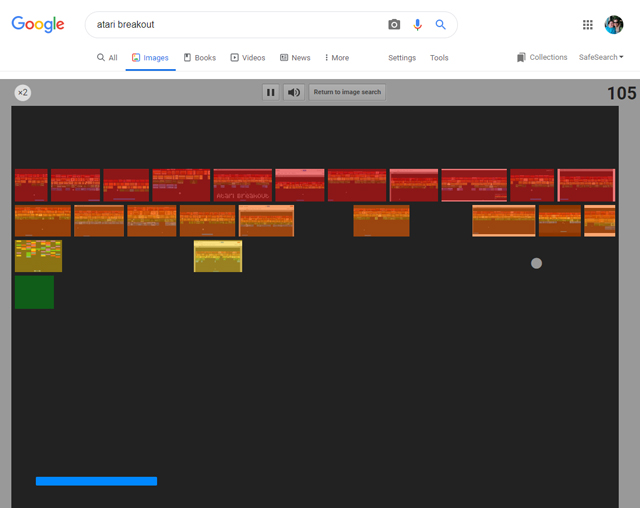Start voice search with microphone icon
Image resolution: width=640 pixels, height=508 pixels.
tap(417, 24)
